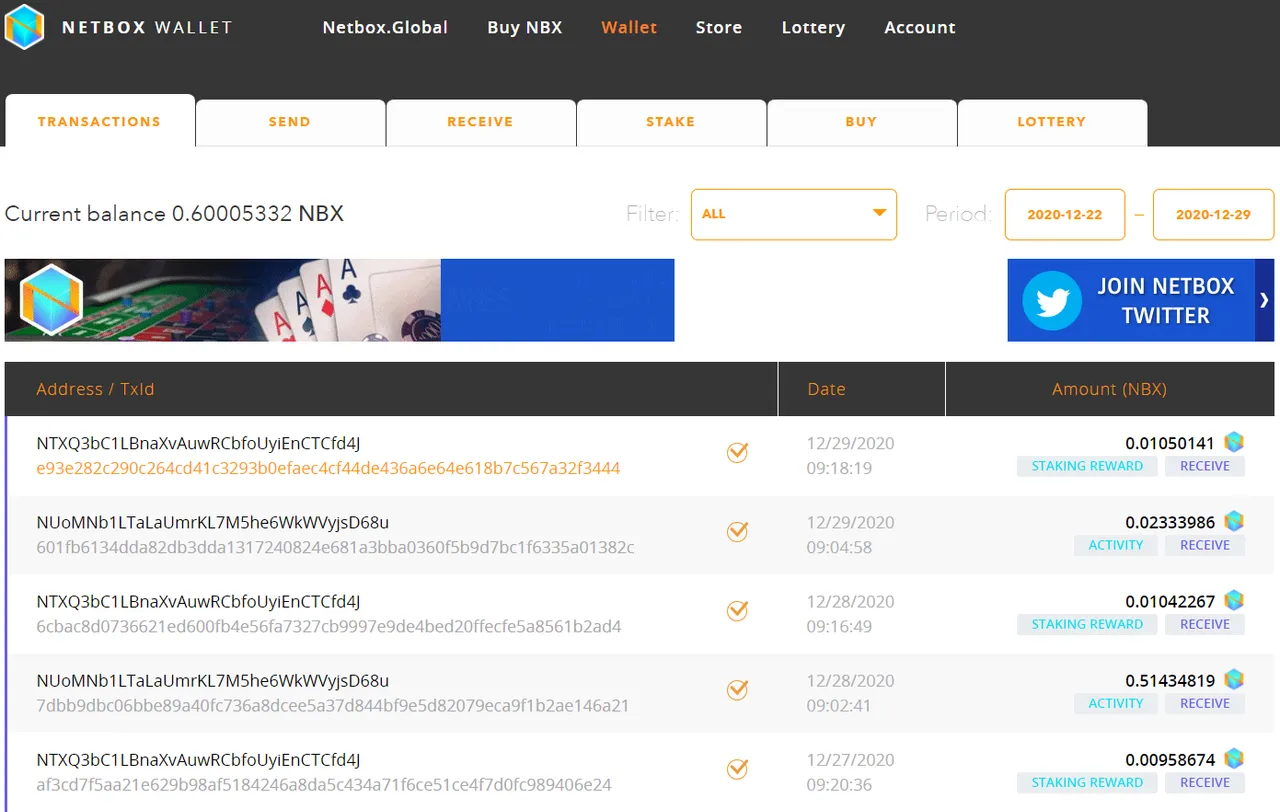Switch to the Send tab
The image size is (1280, 812).
pyautogui.click(x=290, y=122)
